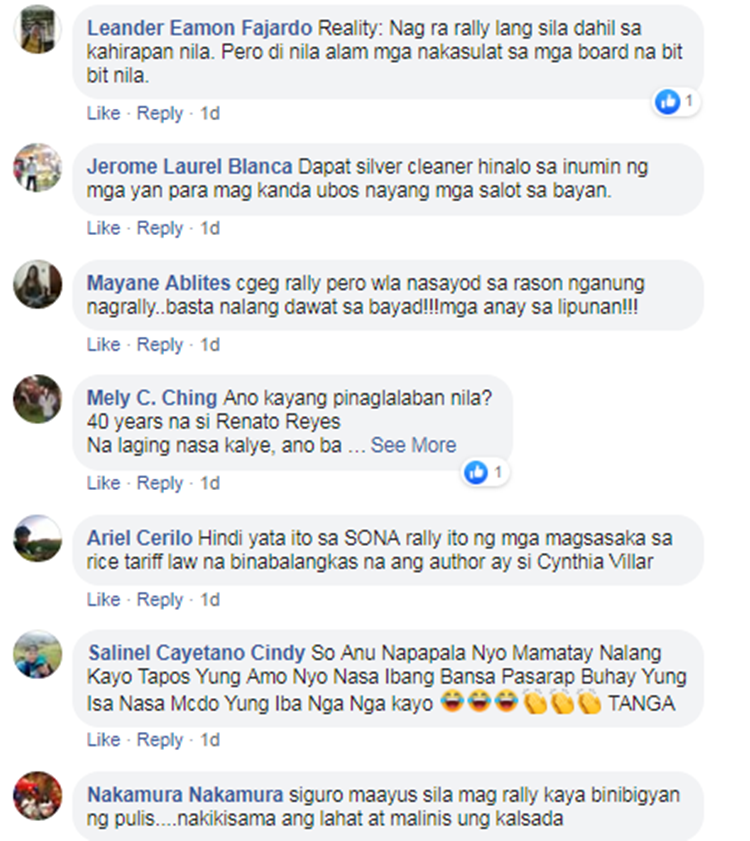750x841 pixels.
Task: Open Mayane Ablites' profile photo
Action: pos(38,284)
